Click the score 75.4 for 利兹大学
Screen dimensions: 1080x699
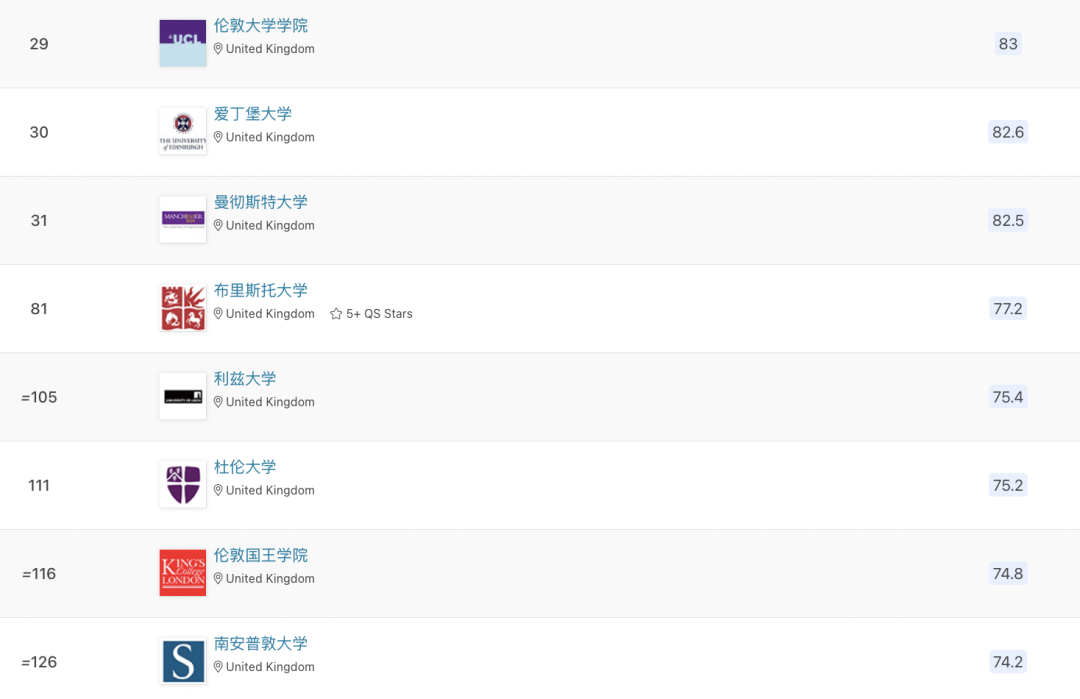click(x=1008, y=397)
